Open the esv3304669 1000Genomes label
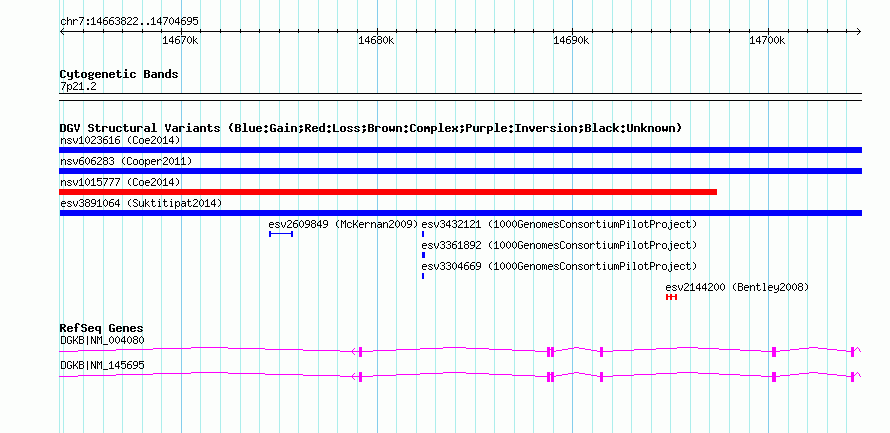Image resolution: width=890 pixels, height=433 pixels. point(559,266)
